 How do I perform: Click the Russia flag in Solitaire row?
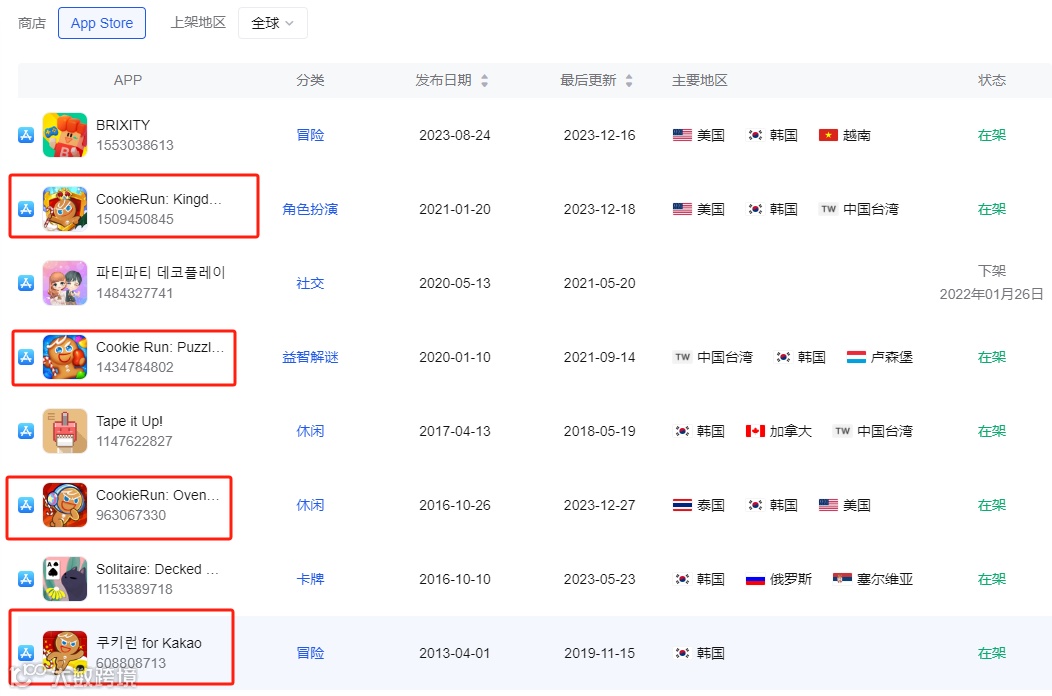[x=755, y=579]
